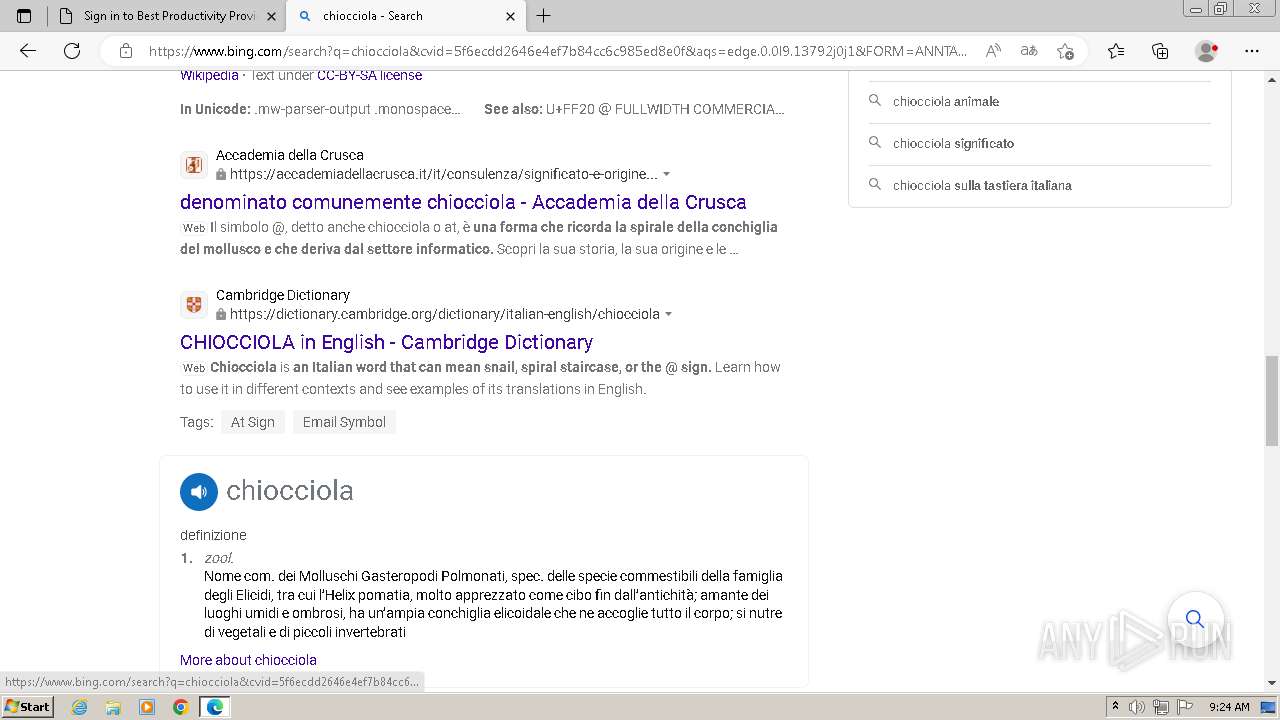Click the accademiadellacrusca.it result URL

click(444, 174)
